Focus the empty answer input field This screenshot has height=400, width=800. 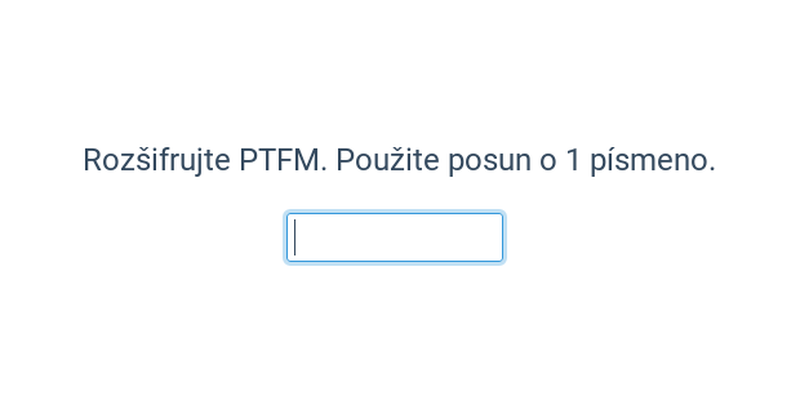click(x=394, y=238)
